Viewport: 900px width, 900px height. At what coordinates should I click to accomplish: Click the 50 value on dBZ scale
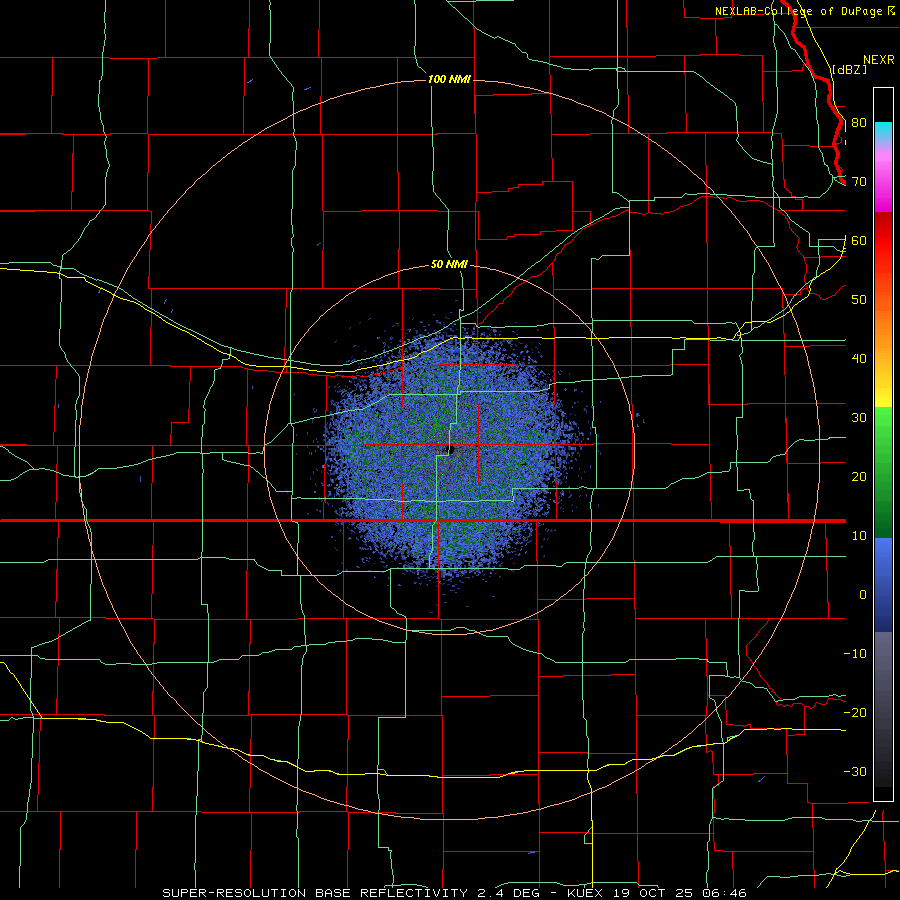(x=859, y=300)
